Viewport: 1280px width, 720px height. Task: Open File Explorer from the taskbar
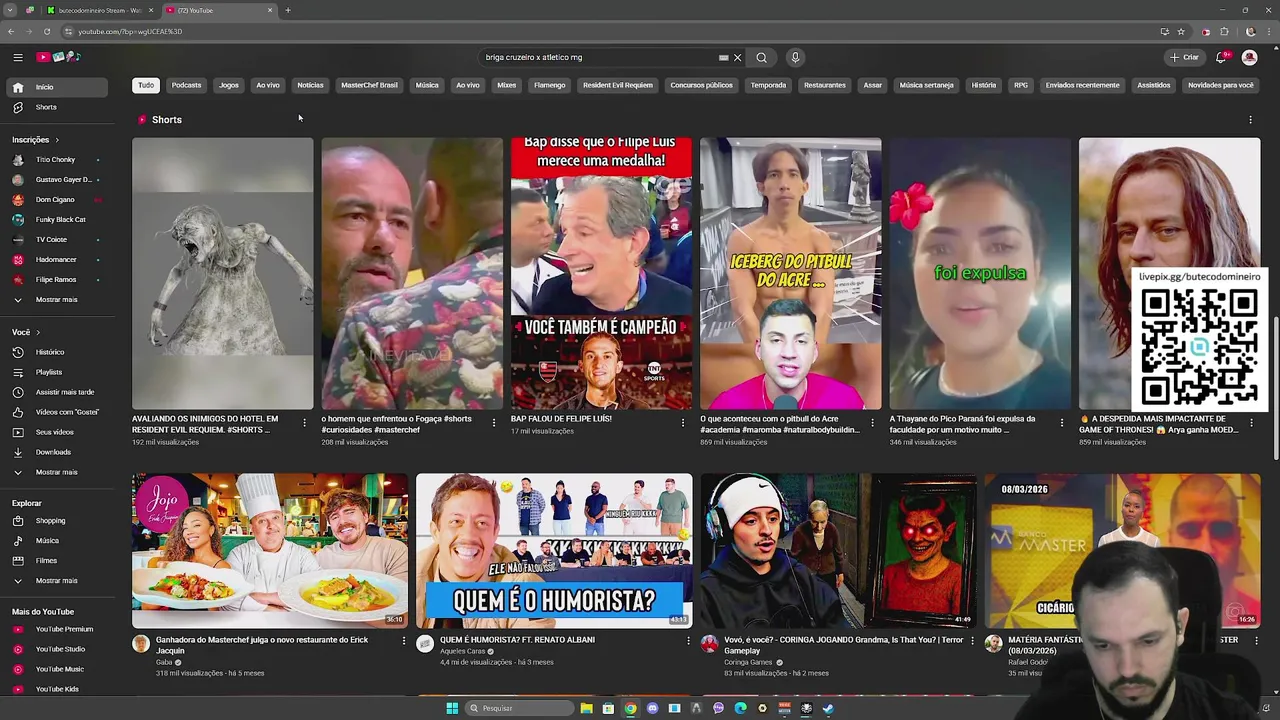tap(586, 708)
